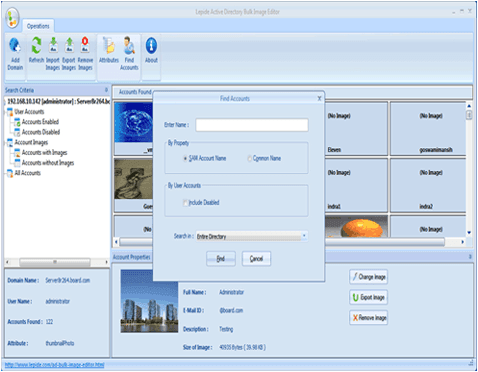Select the orange image account thumbnail
This screenshot has width=478, height=372.
tap(356, 226)
